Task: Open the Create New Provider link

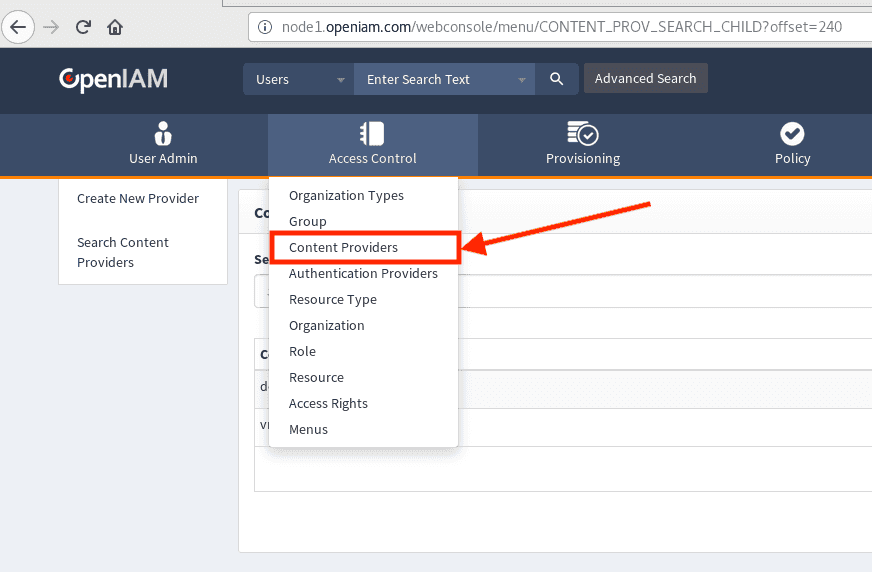Action: [138, 198]
